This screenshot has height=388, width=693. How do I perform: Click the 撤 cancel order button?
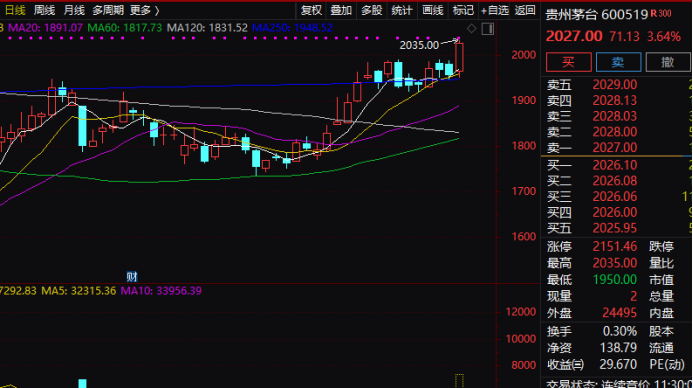tap(668, 62)
